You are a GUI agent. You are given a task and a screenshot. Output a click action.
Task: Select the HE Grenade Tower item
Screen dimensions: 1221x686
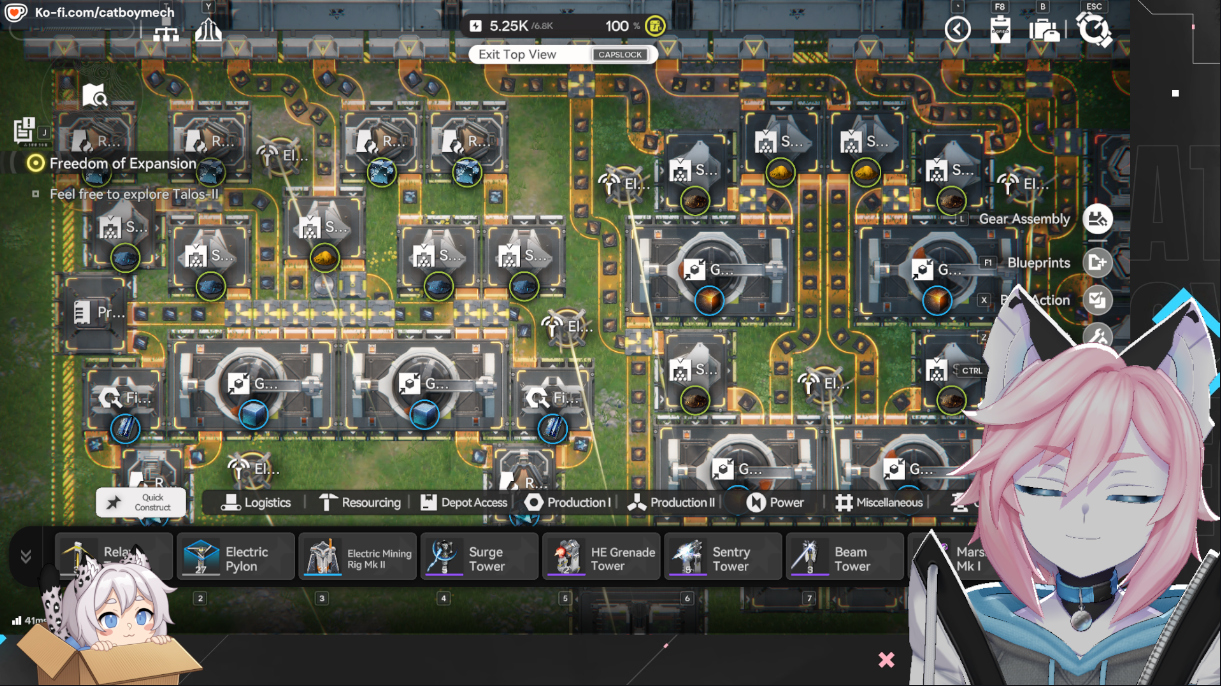click(x=602, y=557)
